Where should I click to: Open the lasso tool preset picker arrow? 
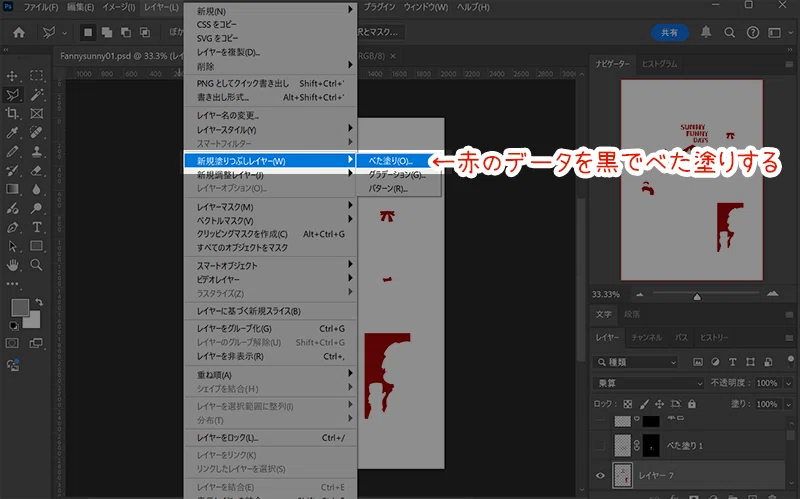pos(64,33)
